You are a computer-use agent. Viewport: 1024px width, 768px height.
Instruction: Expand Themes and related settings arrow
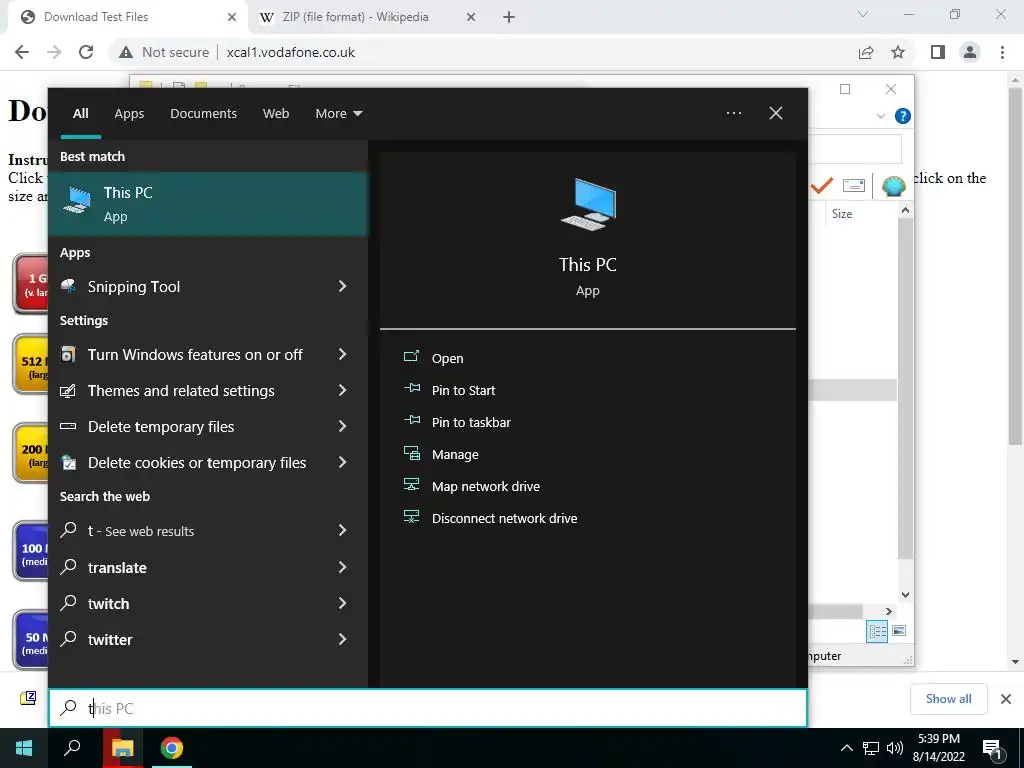(x=342, y=390)
